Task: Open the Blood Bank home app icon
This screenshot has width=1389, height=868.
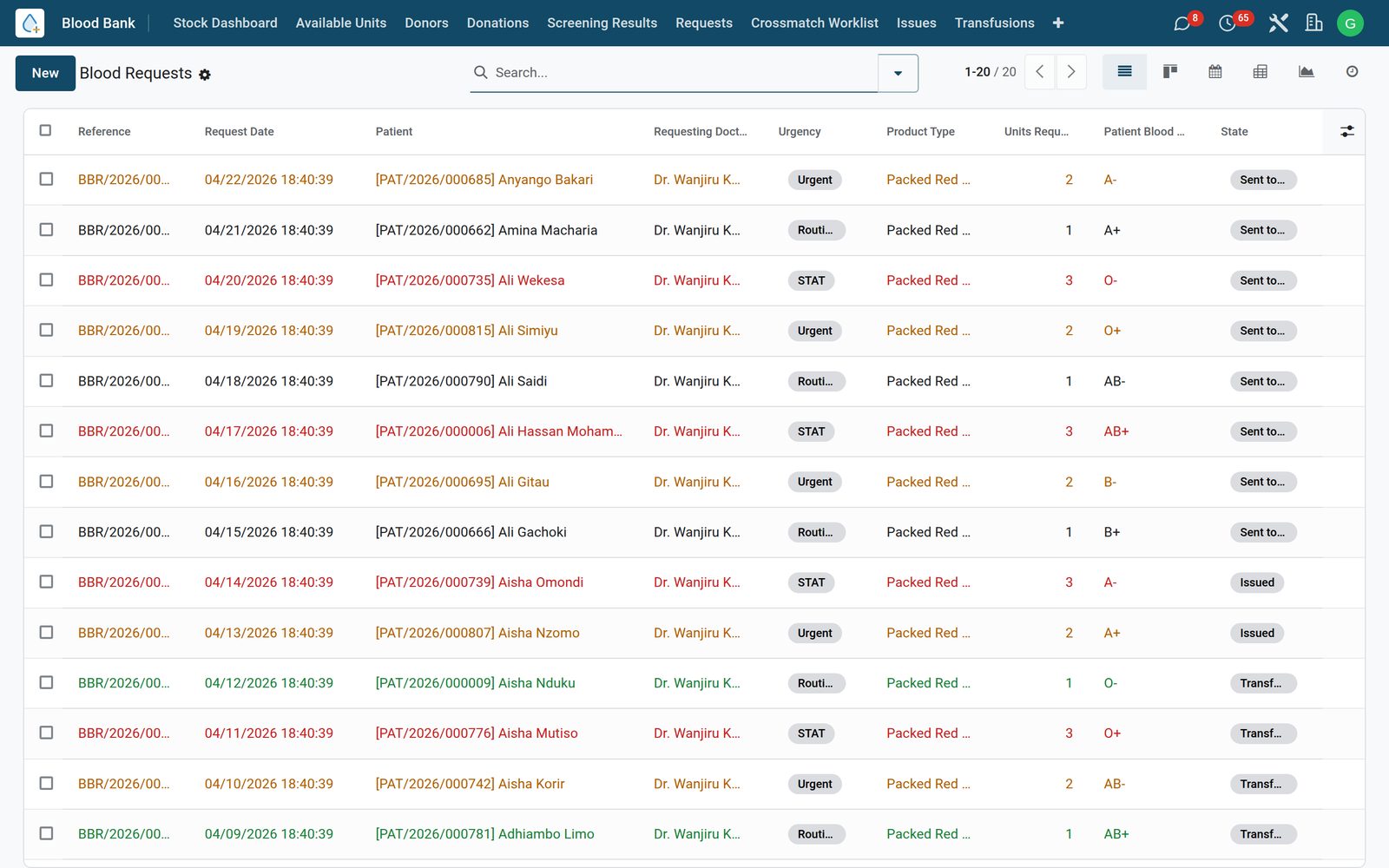Action: pos(30,23)
